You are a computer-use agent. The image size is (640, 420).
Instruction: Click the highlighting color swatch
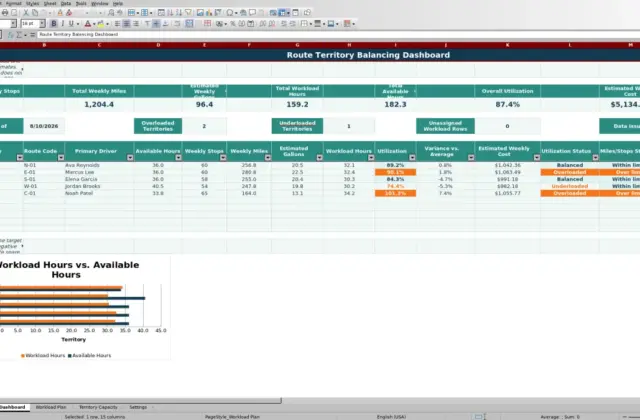point(101,24)
